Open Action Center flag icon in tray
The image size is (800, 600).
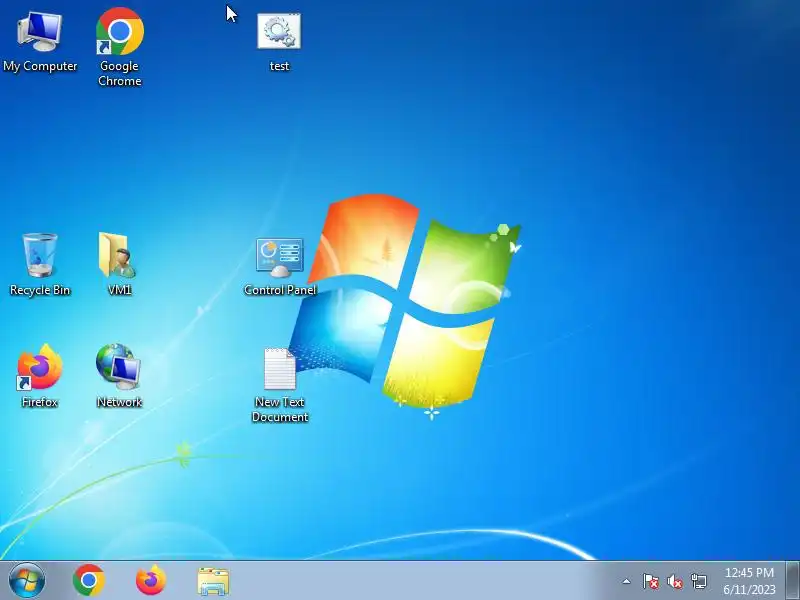[x=651, y=581]
